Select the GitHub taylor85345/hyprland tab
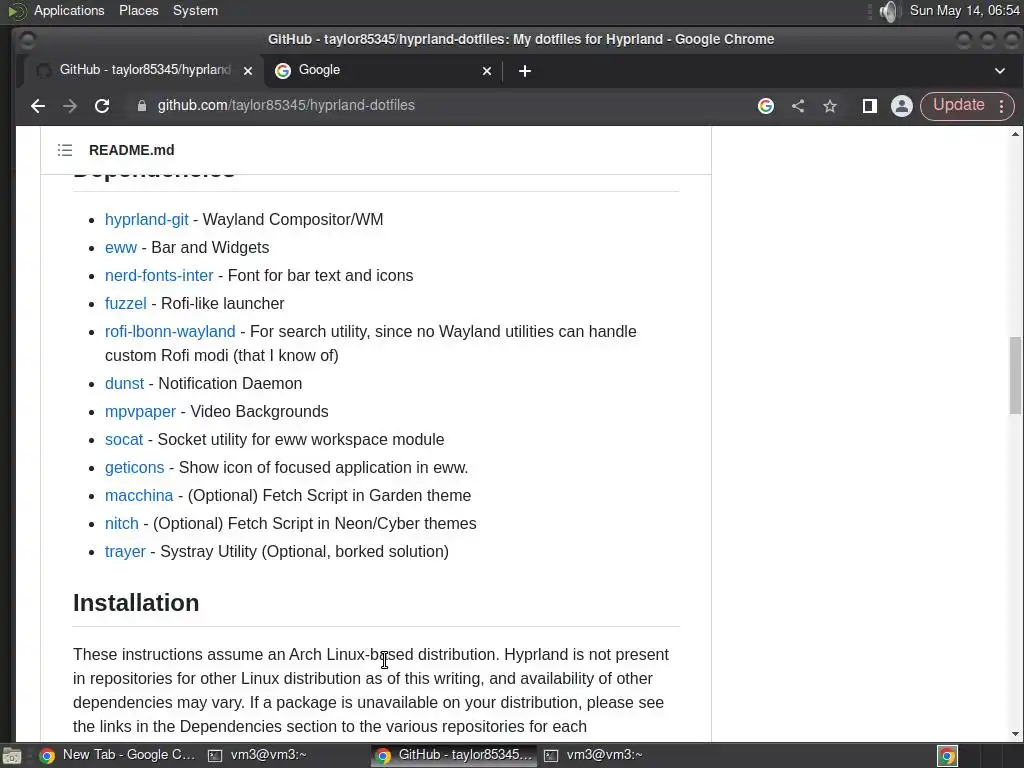Screen dimensions: 1024x768 (144, 71)
